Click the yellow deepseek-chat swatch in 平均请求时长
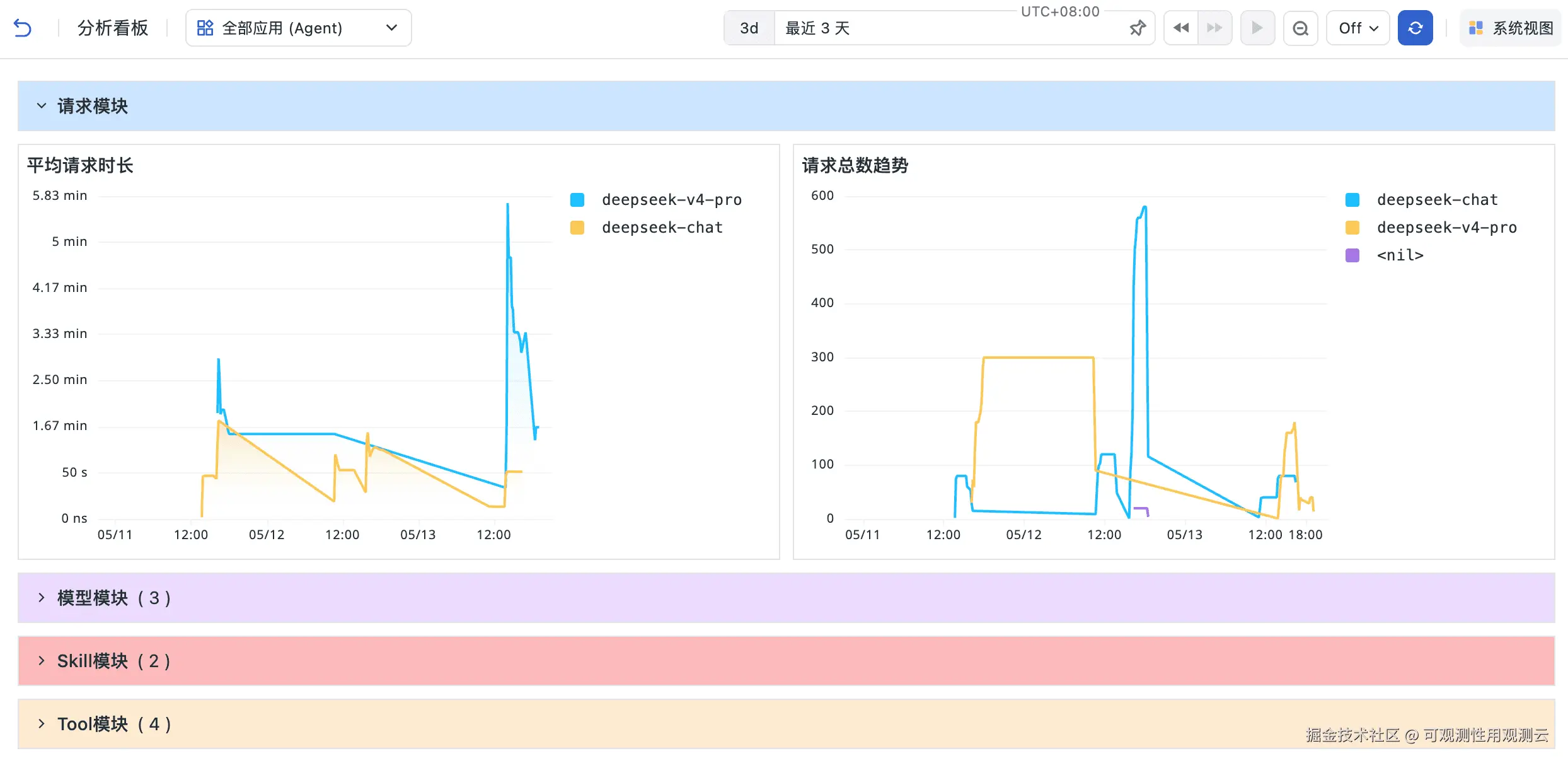 pyautogui.click(x=577, y=228)
